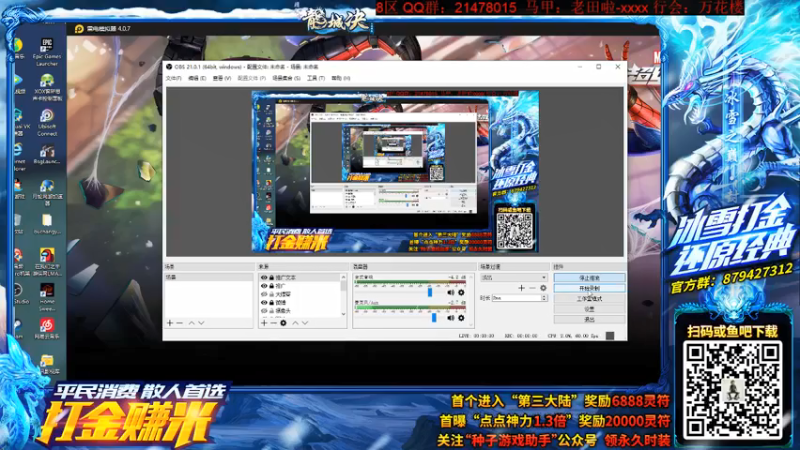Open the 场景集合(S) menu
This screenshot has width=800, height=450.
pyautogui.click(x=286, y=78)
